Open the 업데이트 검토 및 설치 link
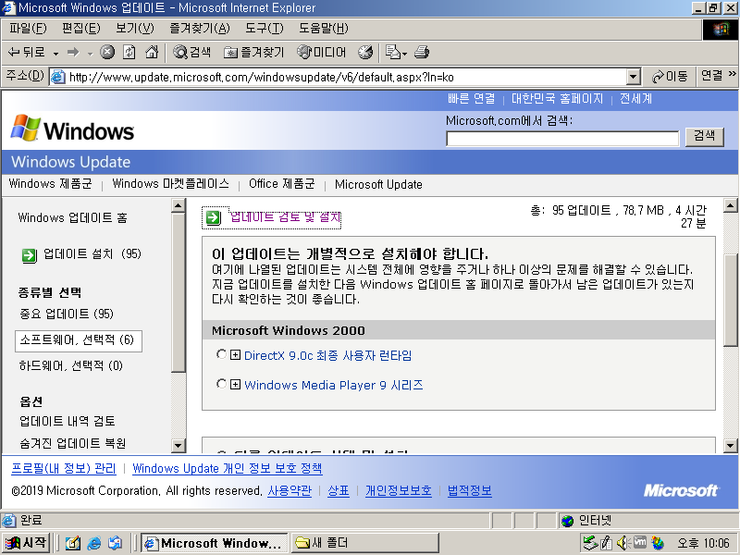The height and width of the screenshot is (555, 740). pos(285,217)
